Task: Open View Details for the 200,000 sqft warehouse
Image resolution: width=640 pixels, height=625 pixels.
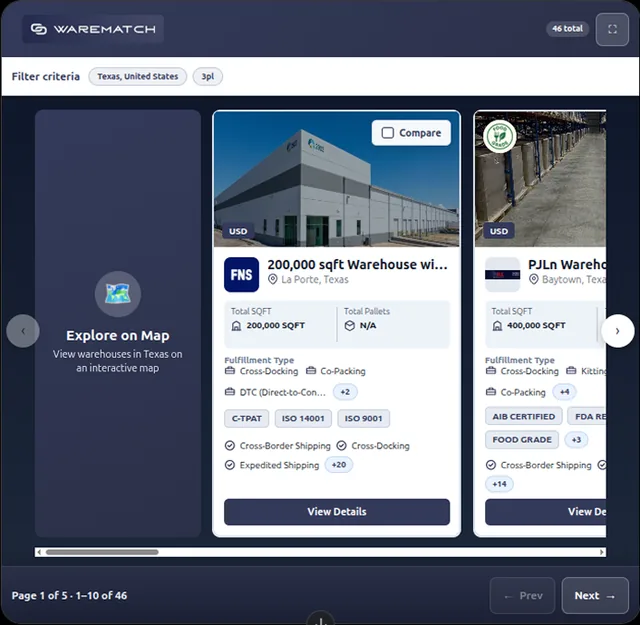Action: pyautogui.click(x=337, y=512)
